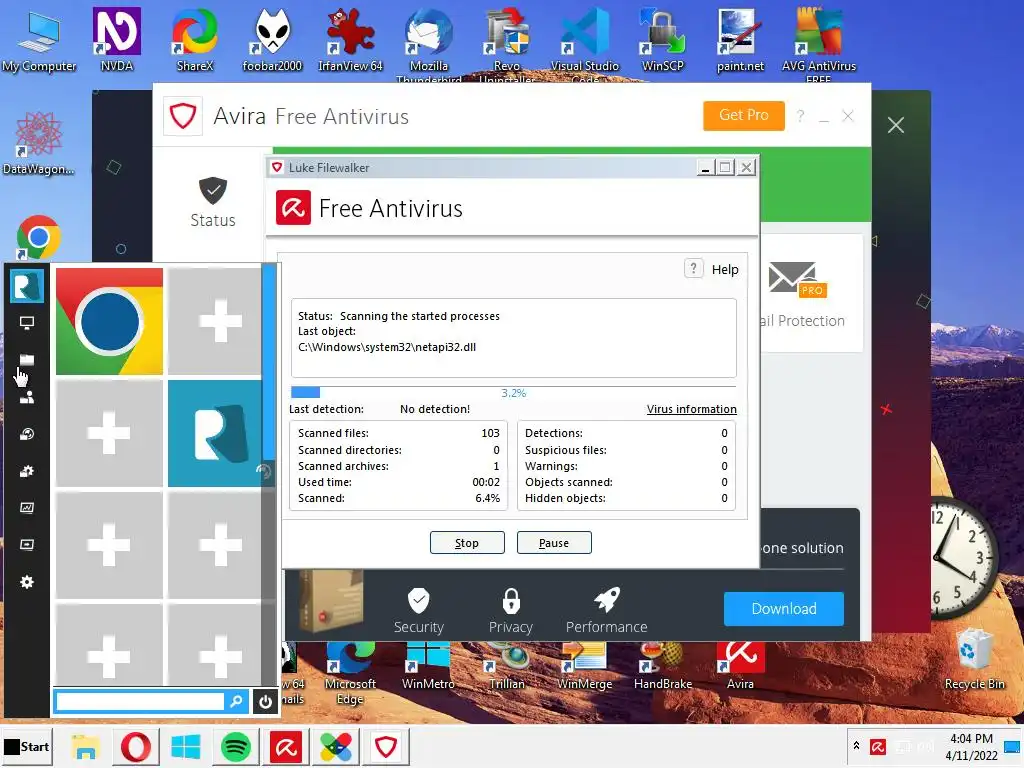Pause the antivirus scan
Screen dimensions: 1024x768
[554, 543]
